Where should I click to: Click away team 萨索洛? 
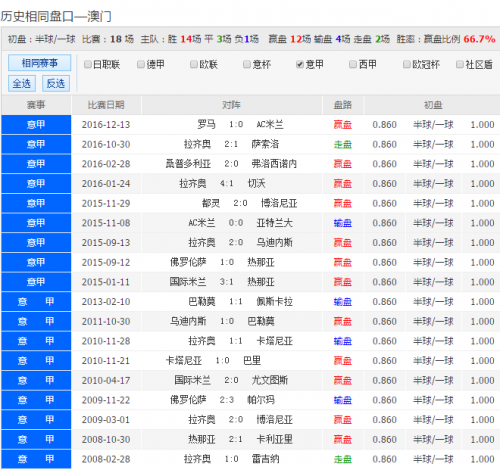point(265,144)
